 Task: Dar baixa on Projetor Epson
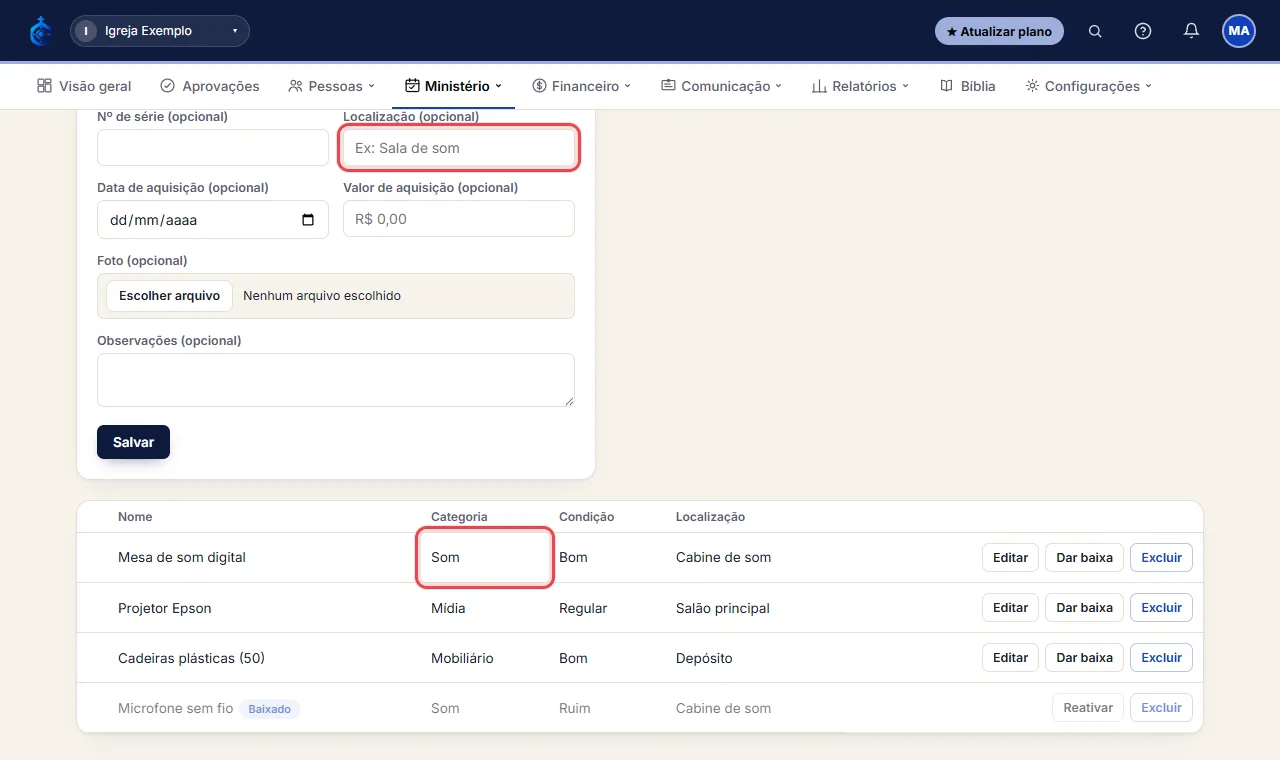(1085, 607)
